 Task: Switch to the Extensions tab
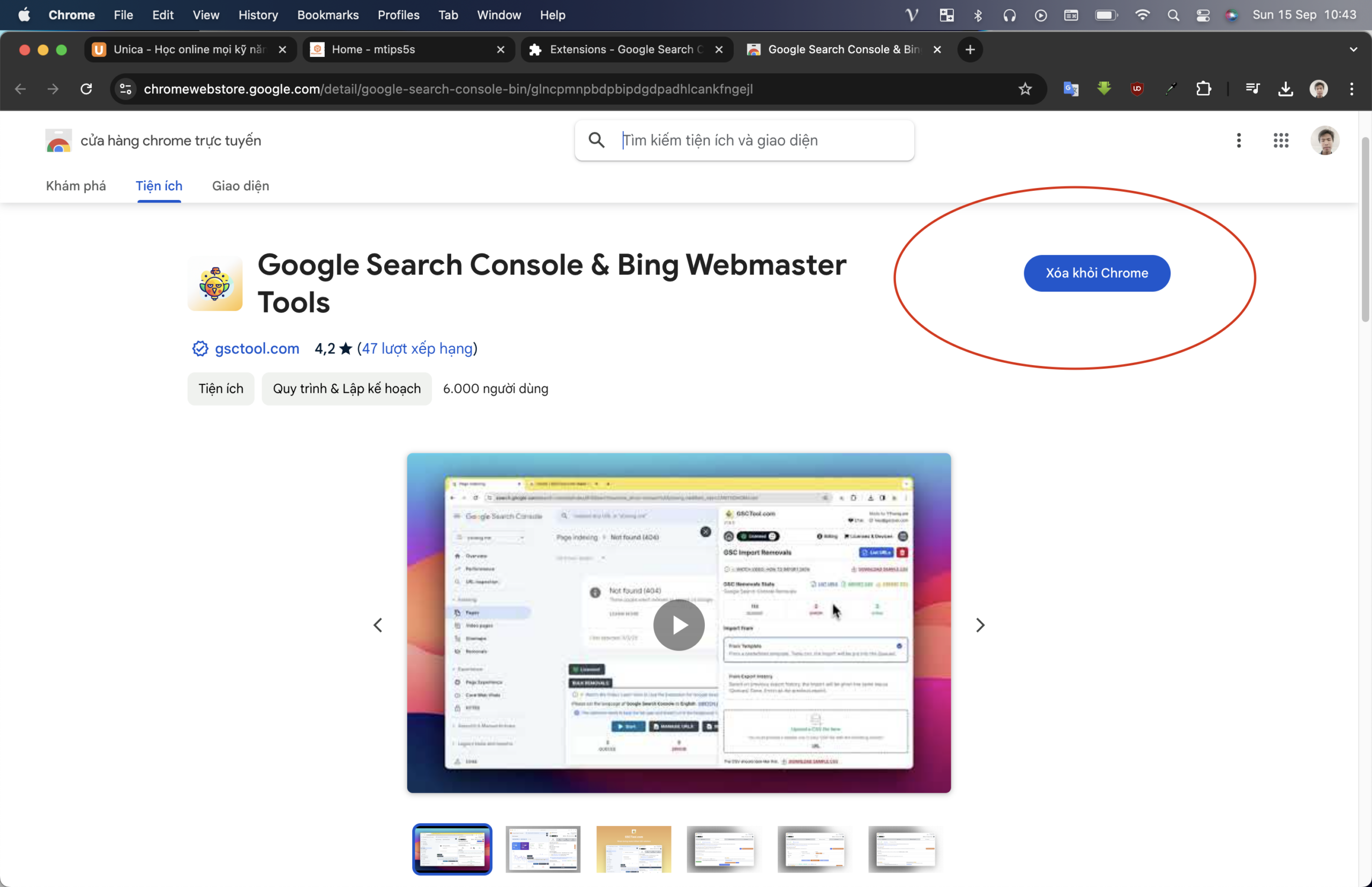[627, 49]
